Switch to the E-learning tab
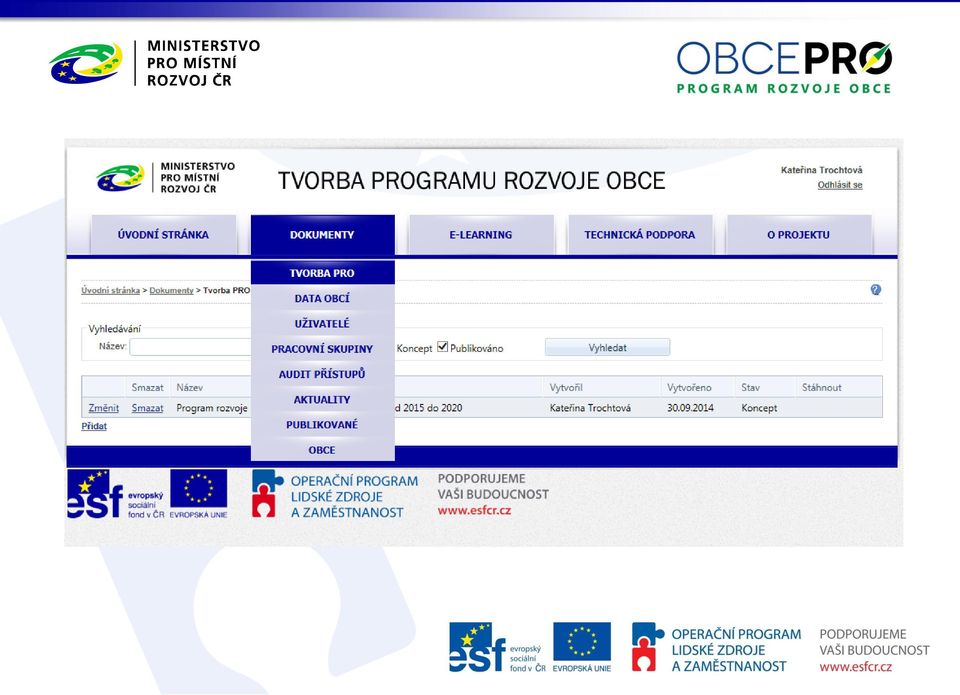 pos(481,235)
